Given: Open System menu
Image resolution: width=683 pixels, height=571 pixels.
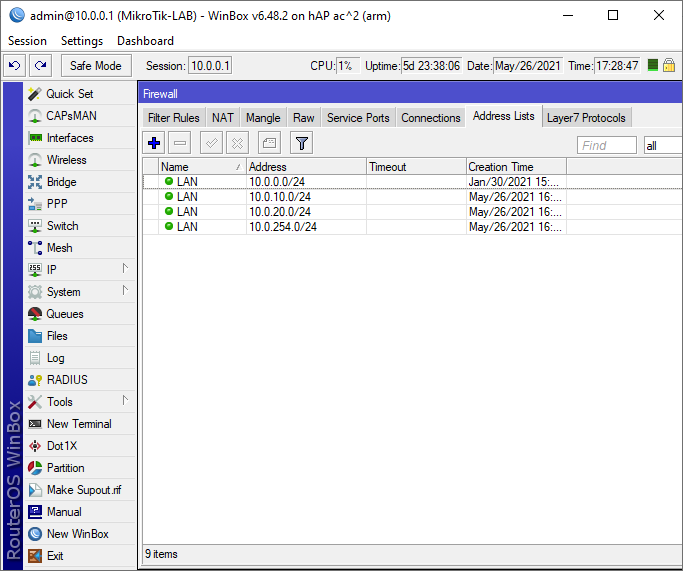Looking at the screenshot, I should [x=80, y=292].
